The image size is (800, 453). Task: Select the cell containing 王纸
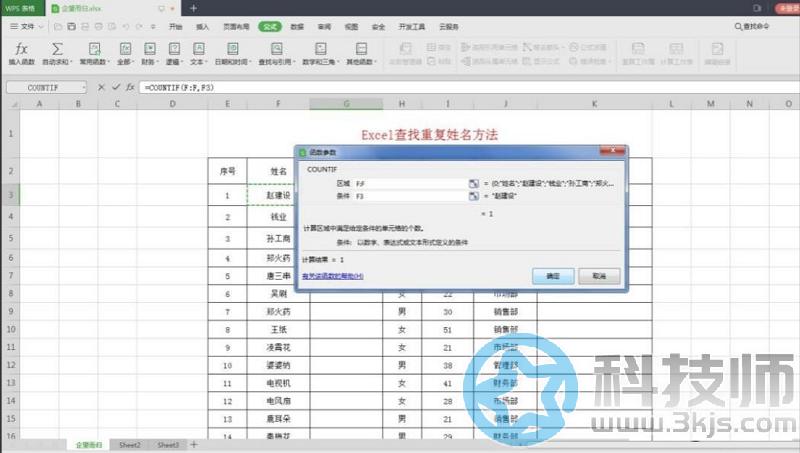pyautogui.click(x=278, y=330)
